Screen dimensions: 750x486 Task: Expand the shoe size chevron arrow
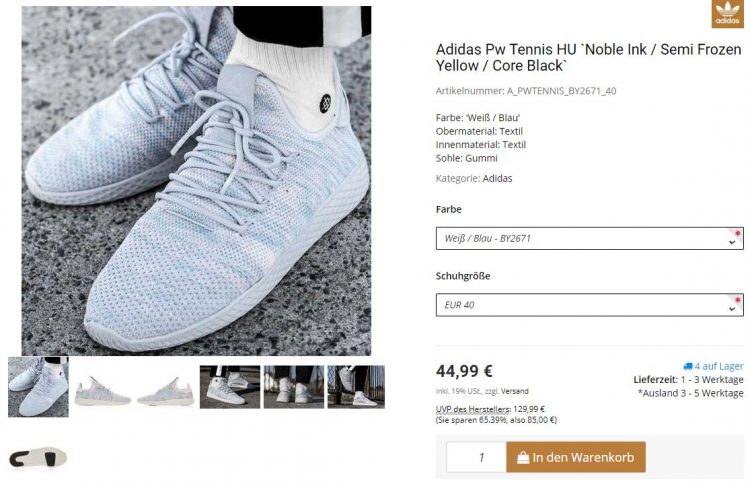coord(732,309)
